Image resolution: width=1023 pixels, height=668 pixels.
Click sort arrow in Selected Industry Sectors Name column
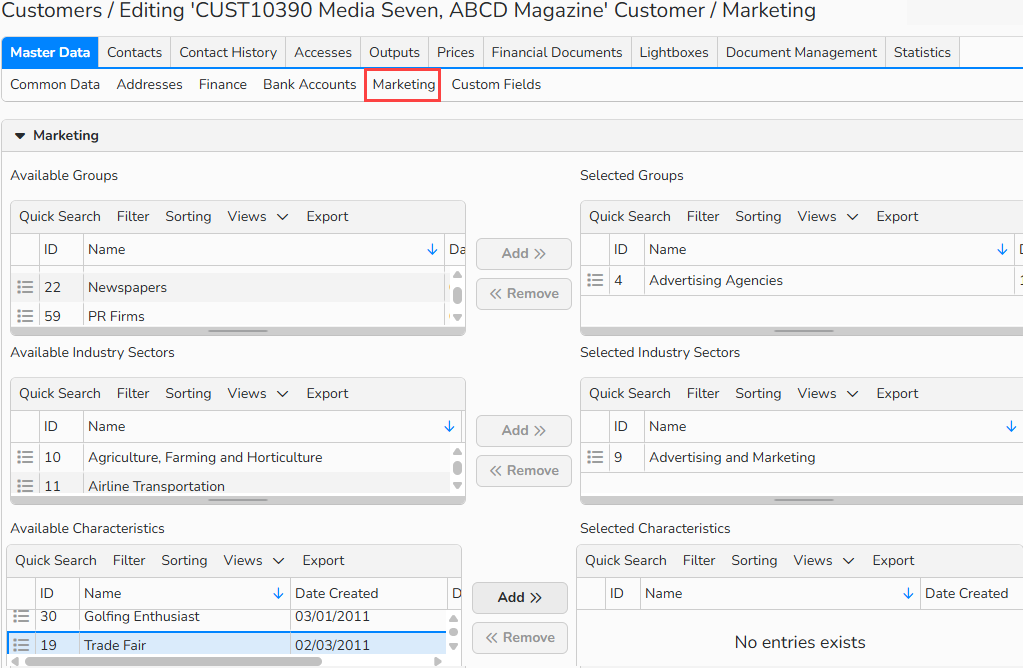1011,427
